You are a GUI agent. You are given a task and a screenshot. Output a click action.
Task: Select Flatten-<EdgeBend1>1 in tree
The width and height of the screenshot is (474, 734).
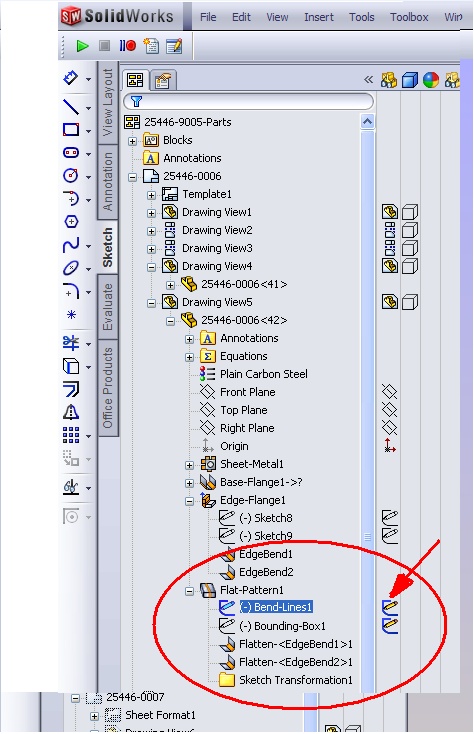tap(296, 644)
